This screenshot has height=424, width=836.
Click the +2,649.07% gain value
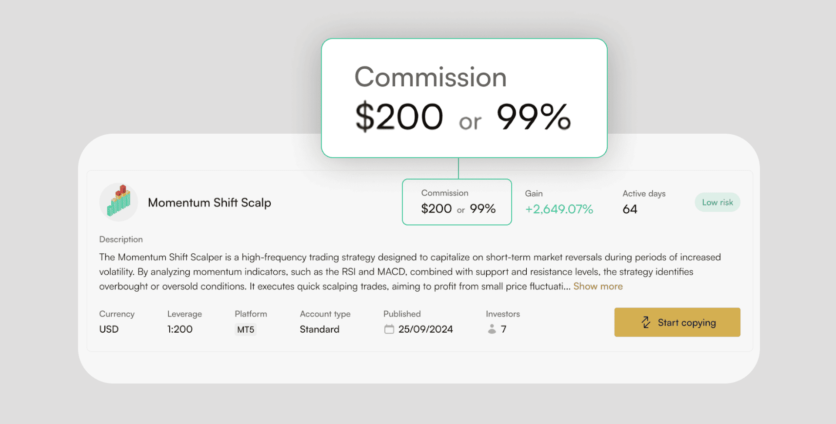(x=559, y=209)
